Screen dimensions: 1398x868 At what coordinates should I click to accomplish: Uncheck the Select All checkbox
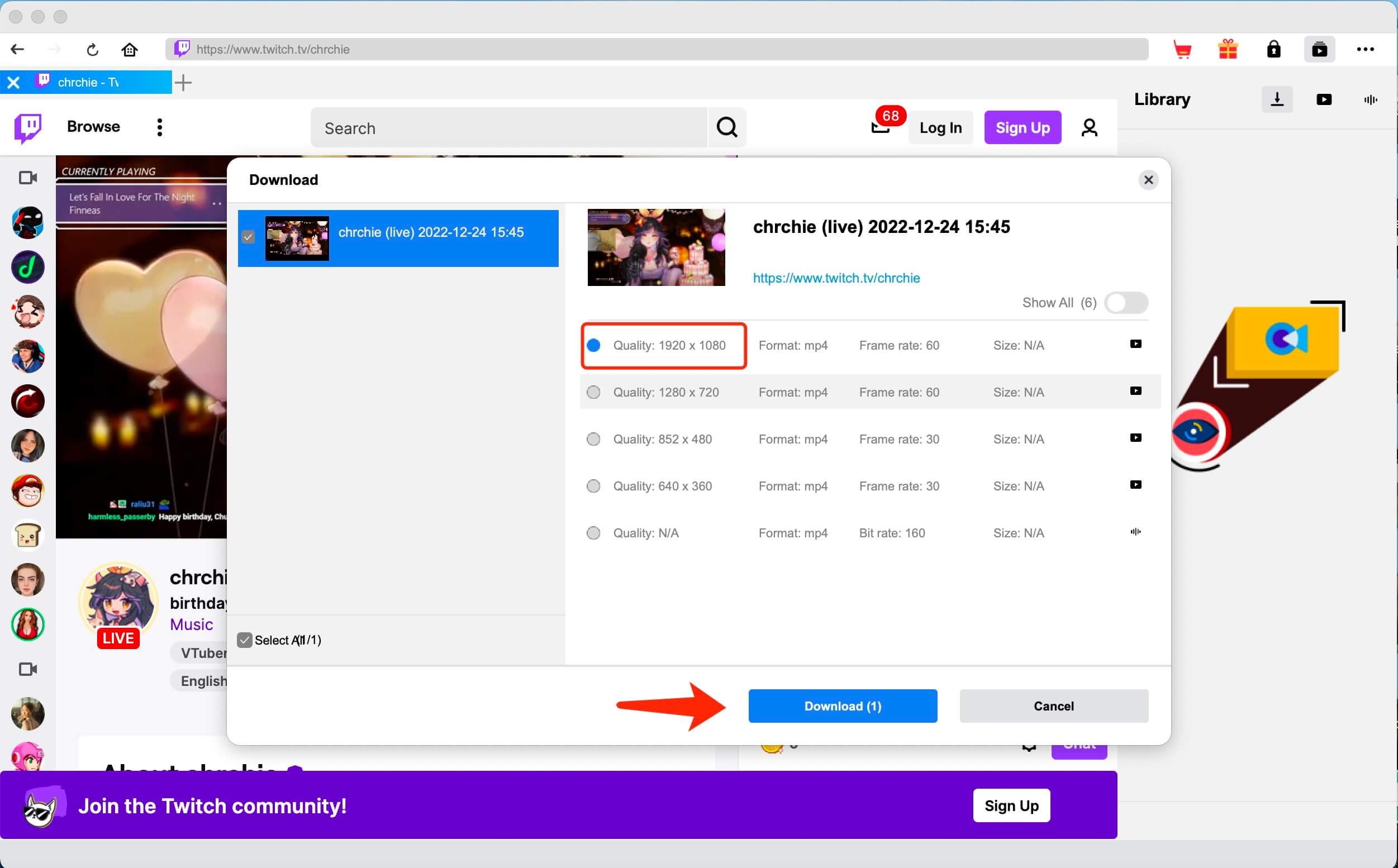pos(245,640)
